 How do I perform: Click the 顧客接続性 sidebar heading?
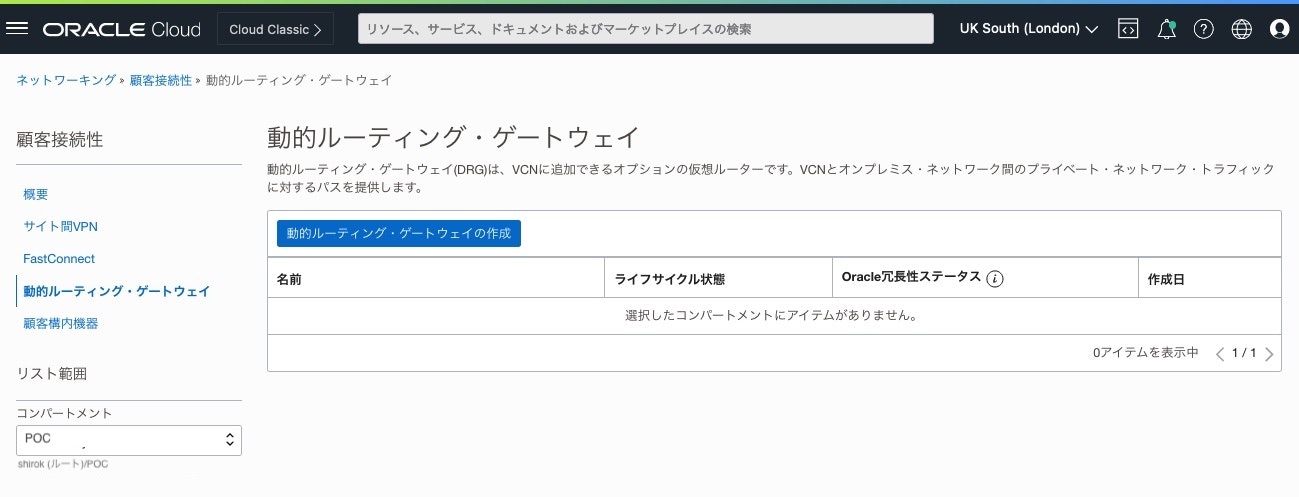[x=60, y=140]
